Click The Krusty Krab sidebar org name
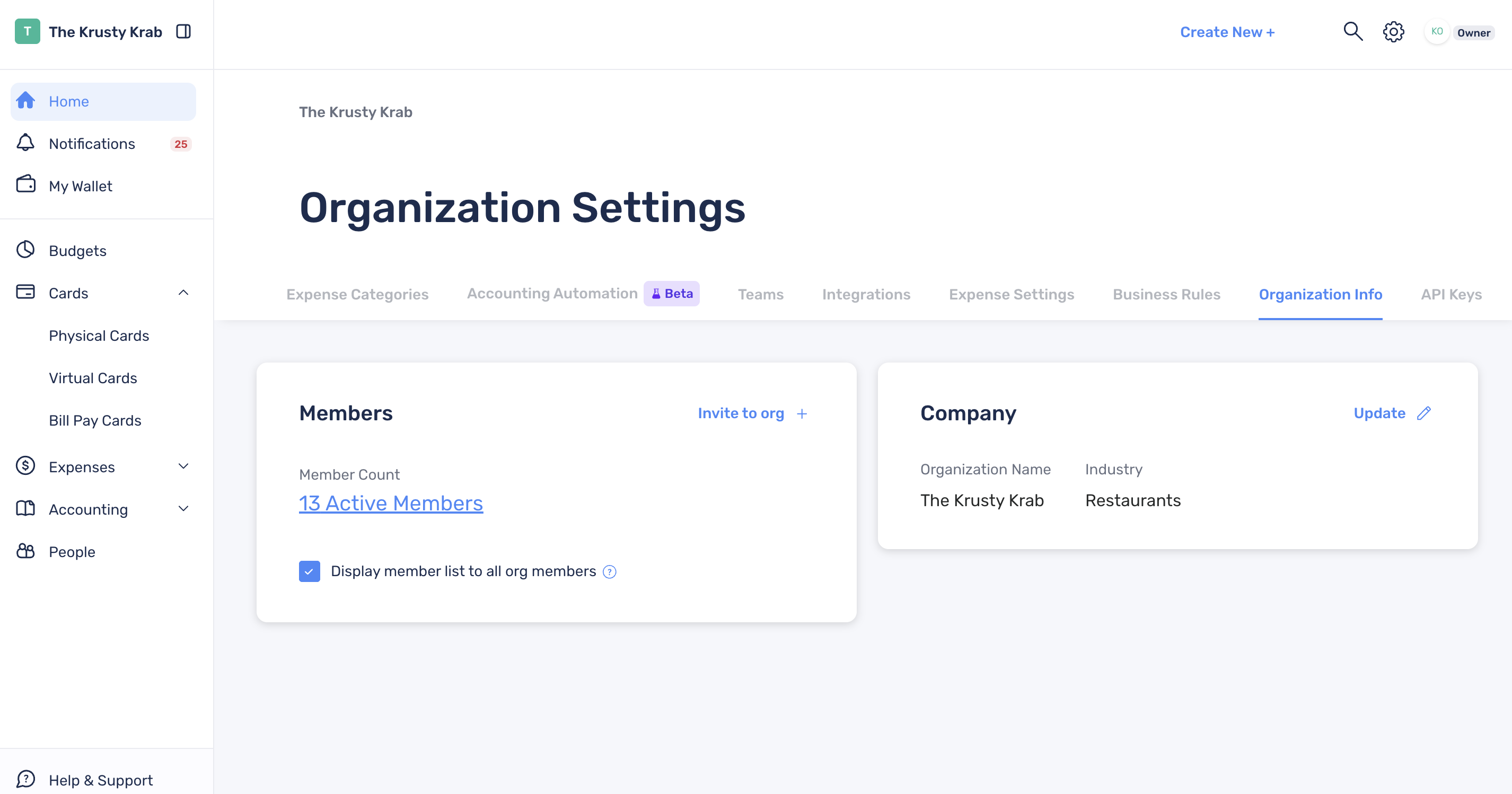 pyautogui.click(x=106, y=32)
